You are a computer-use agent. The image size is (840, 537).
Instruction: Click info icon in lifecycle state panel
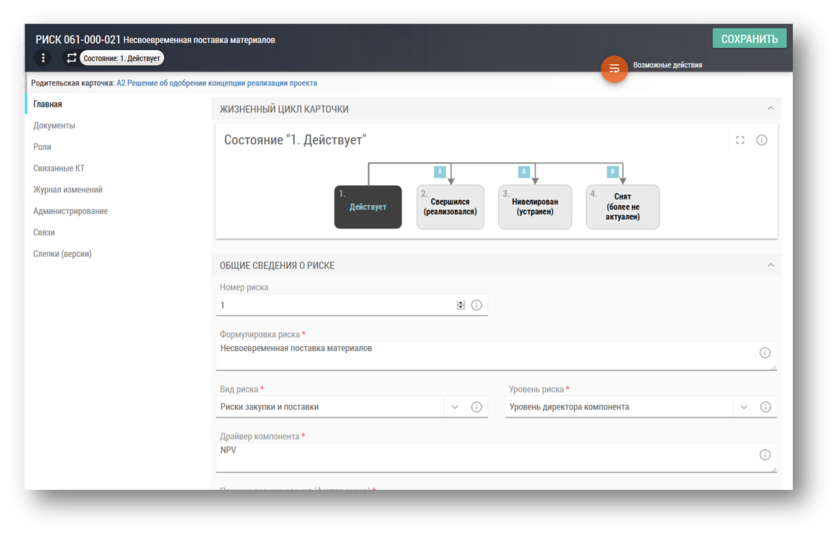point(762,141)
